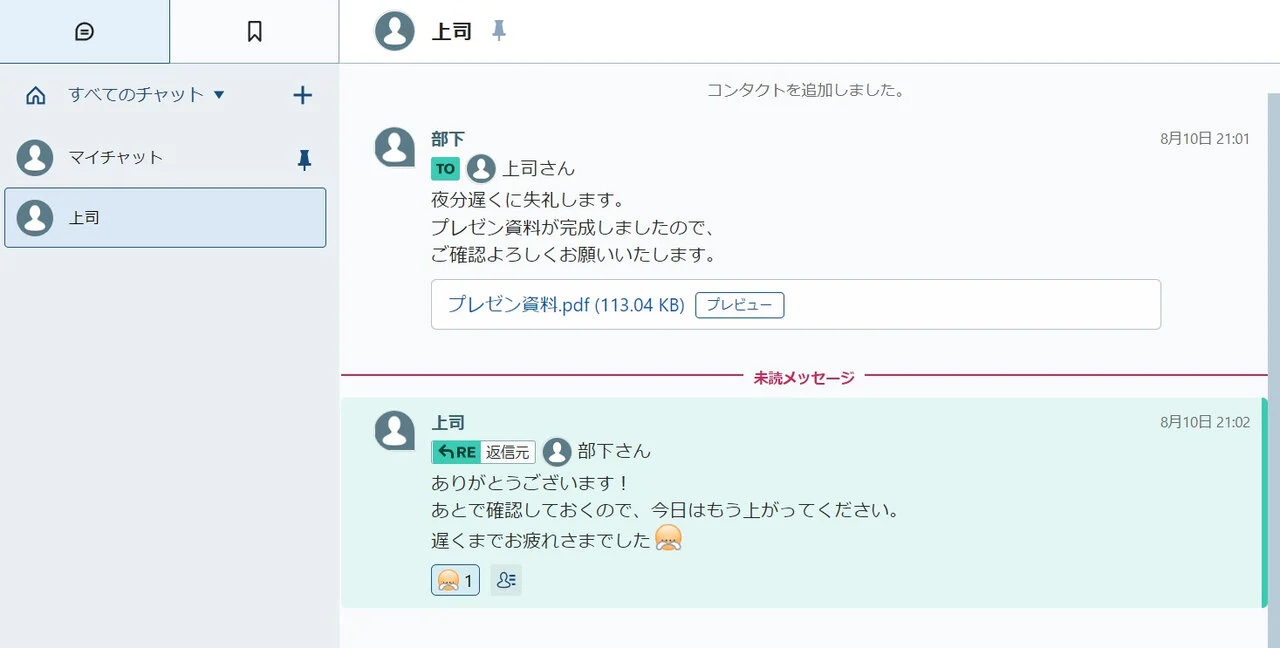Screen dimensions: 1280x648
Task: Toggle pin next to 上司 header
Action: [499, 31]
